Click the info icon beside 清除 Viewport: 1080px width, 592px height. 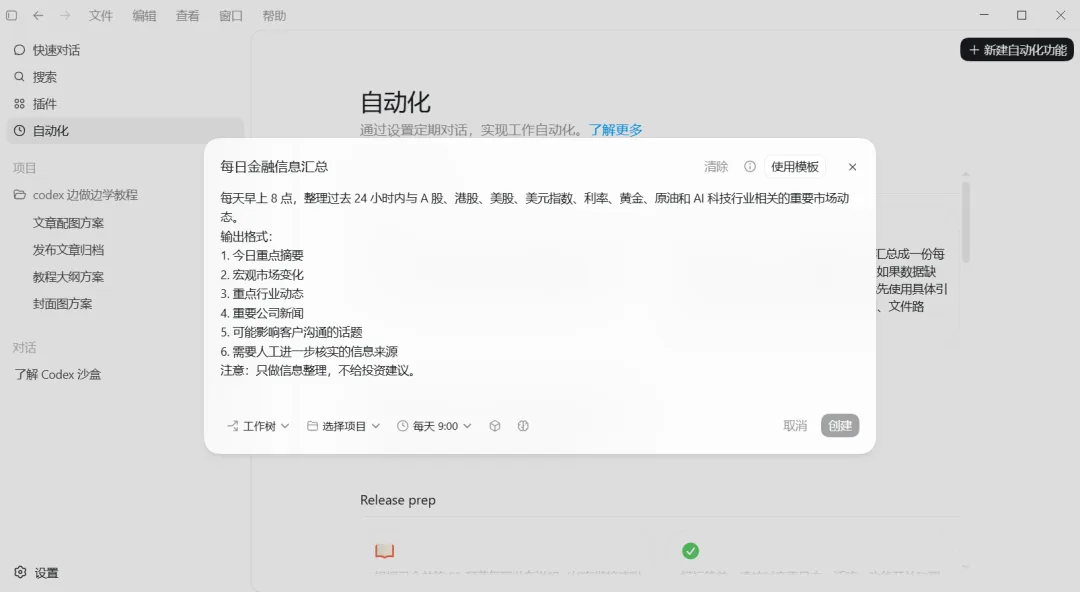750,166
